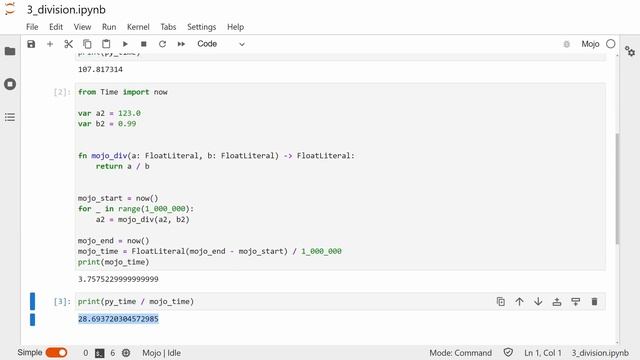Switch kernel by clicking Mojo name
The height and width of the screenshot is (360, 640).
pyautogui.click(x=590, y=44)
